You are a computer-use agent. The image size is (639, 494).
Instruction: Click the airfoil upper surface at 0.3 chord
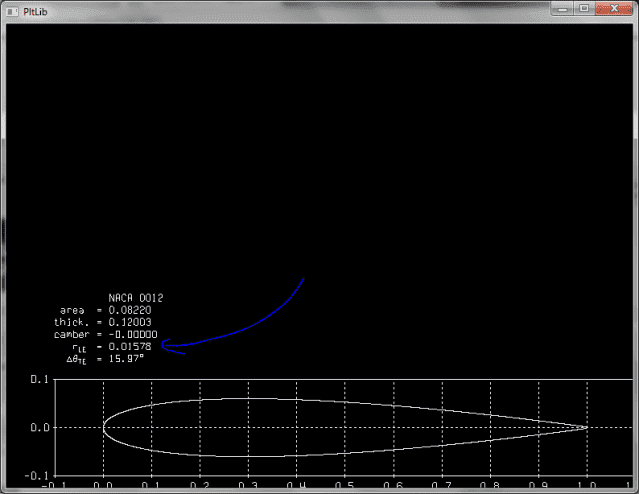coord(248,399)
